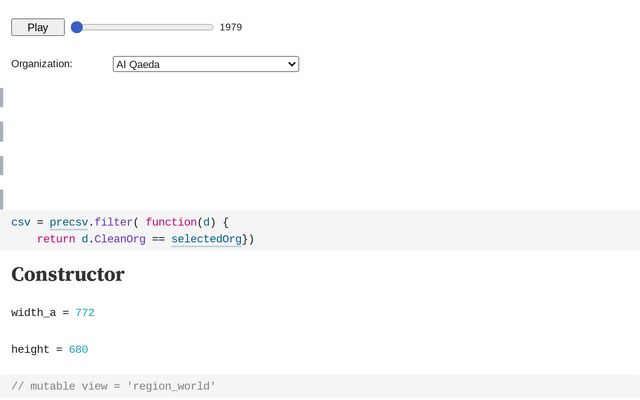This screenshot has height=400, width=640.
Task: Click the 680 value
Action: (78, 349)
